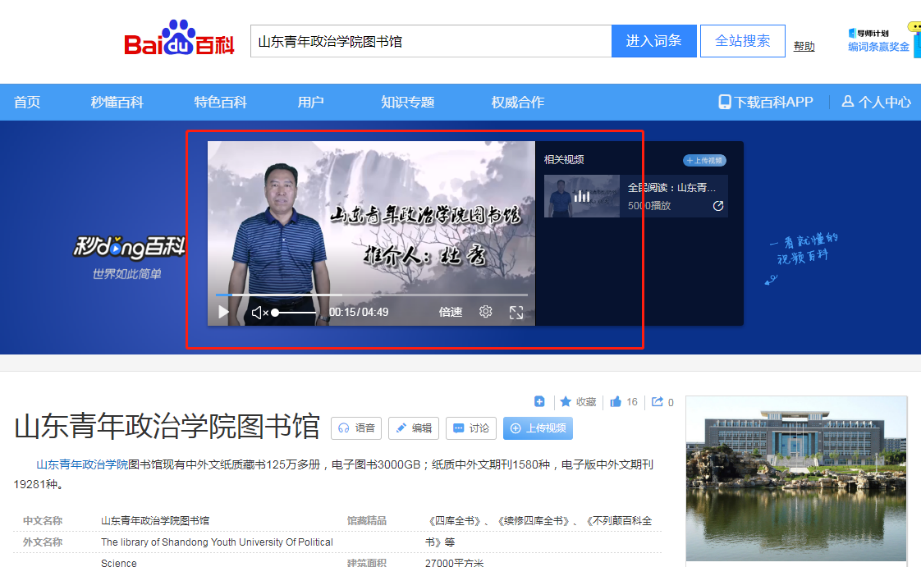This screenshot has width=921, height=567.
Task: Unmute the video via the speaker icon
Action: (259, 312)
